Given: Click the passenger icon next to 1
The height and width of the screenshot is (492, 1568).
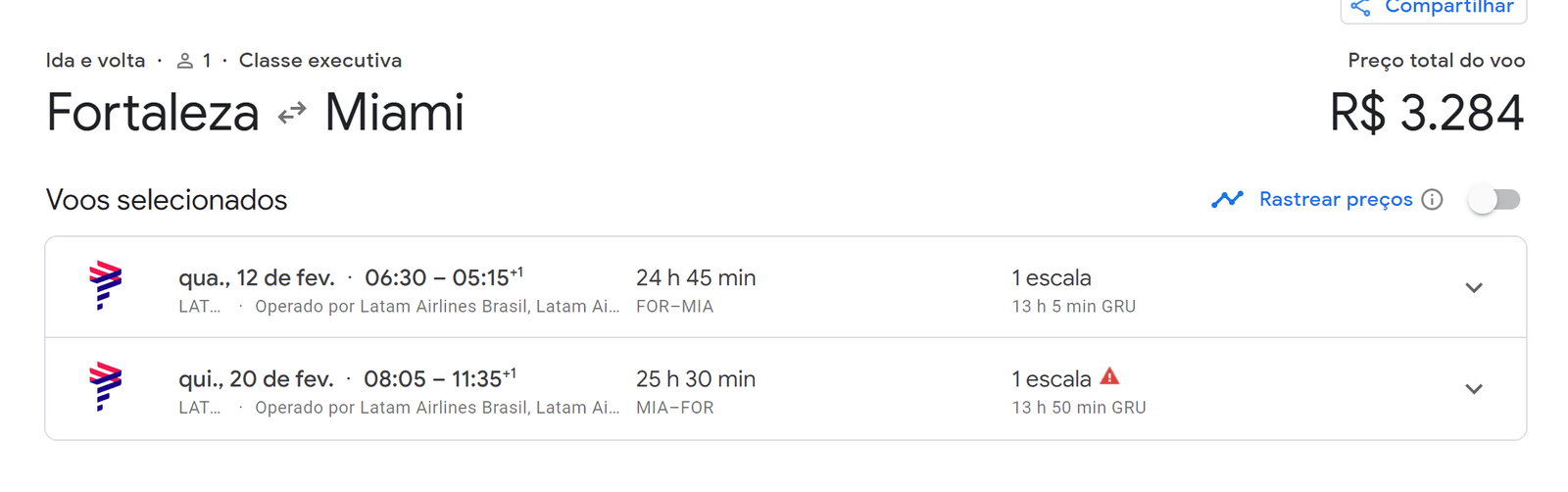Looking at the screenshot, I should [184, 61].
